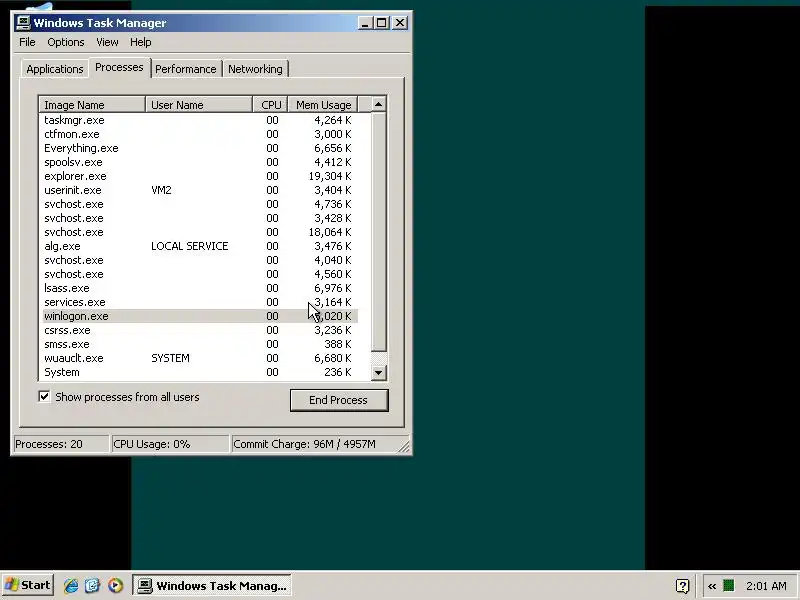Click the CPU Usage: 0% status entry
Screen dimensions: 800x600
(169, 444)
